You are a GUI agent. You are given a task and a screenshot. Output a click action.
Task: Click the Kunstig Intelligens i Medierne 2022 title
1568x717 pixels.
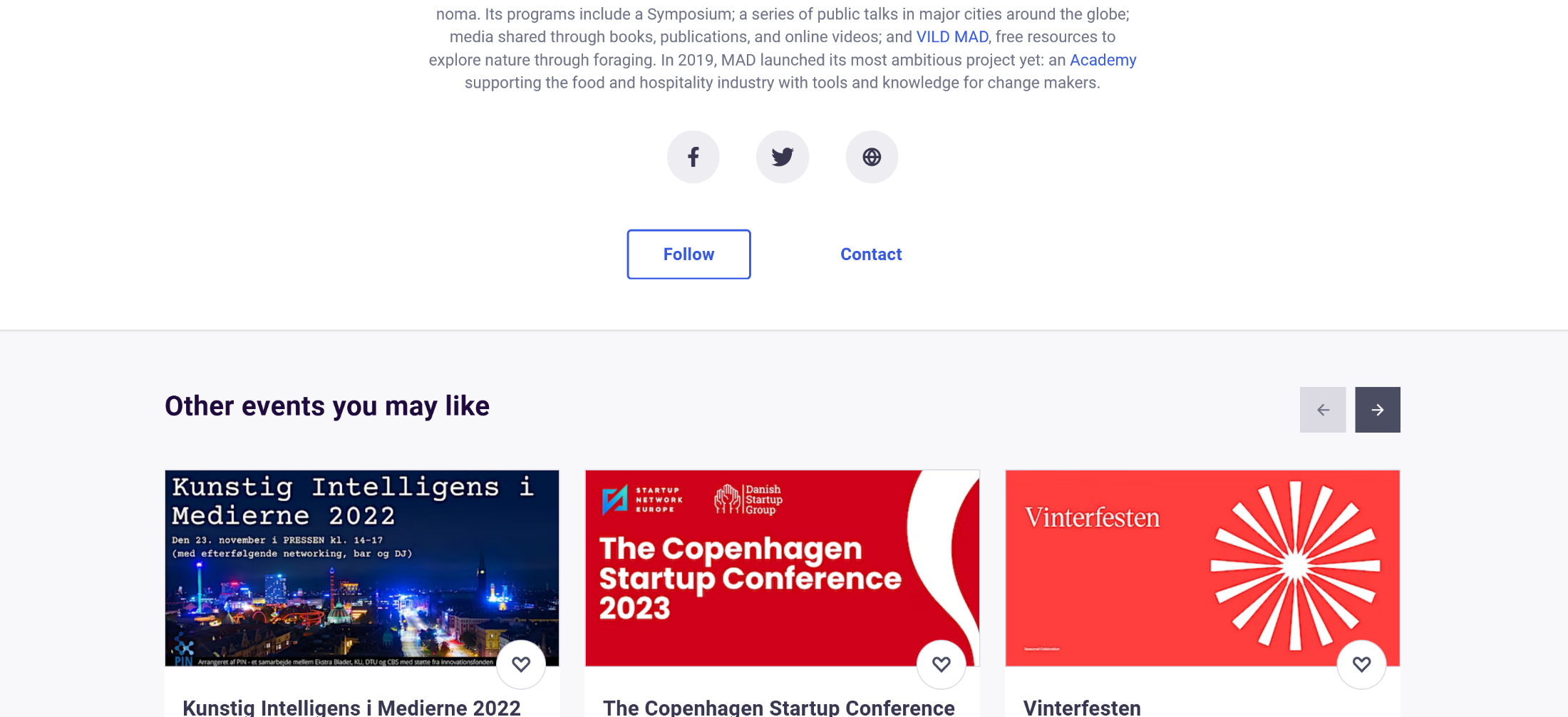(351, 707)
